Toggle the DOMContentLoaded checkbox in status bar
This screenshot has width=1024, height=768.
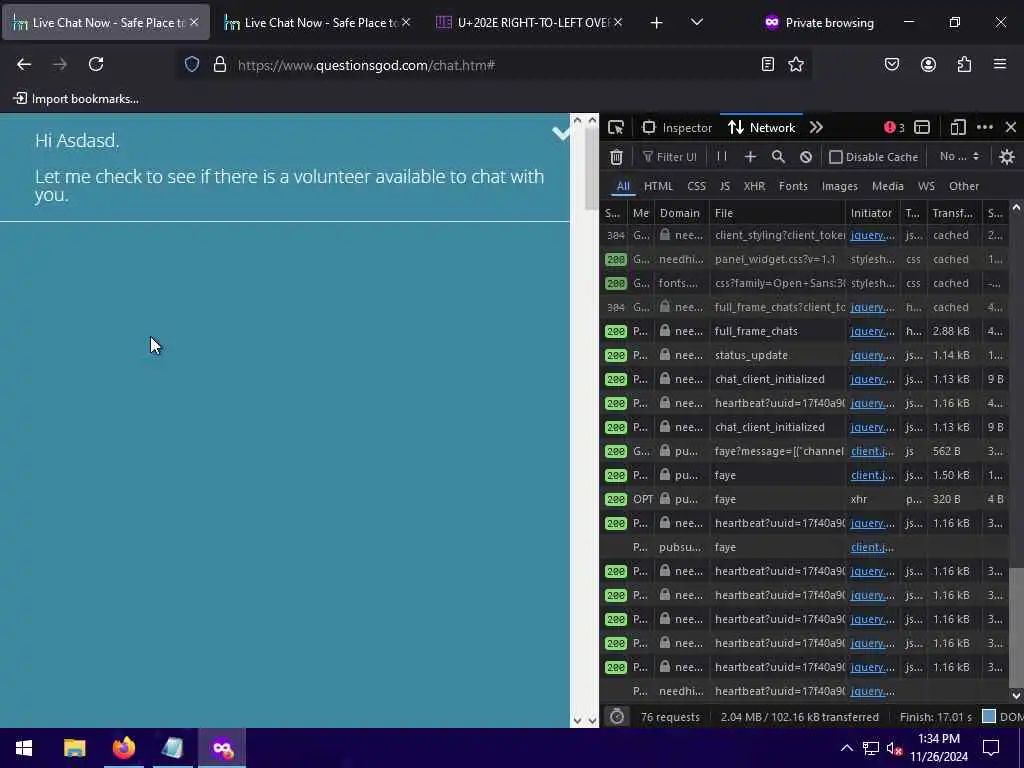(989, 717)
